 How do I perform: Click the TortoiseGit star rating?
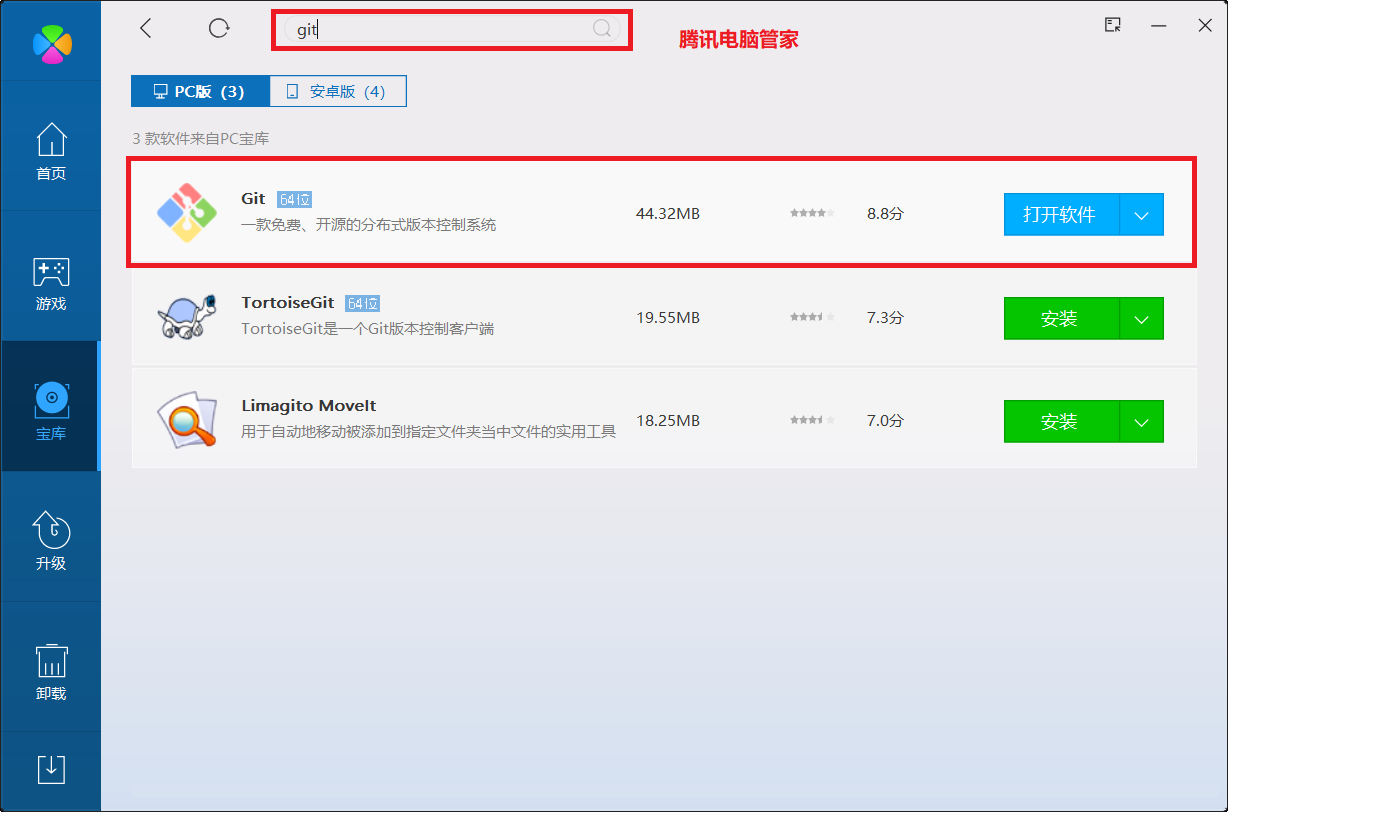pyautogui.click(x=812, y=317)
